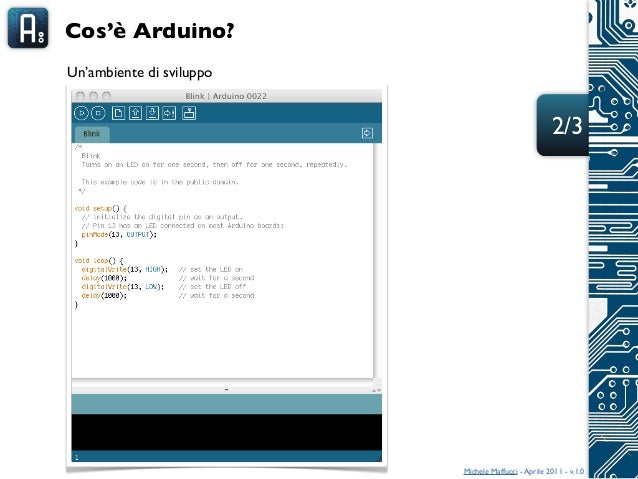Click the Verify (play) toolbar icon
Screen dimensions: 638x479
coord(81,113)
